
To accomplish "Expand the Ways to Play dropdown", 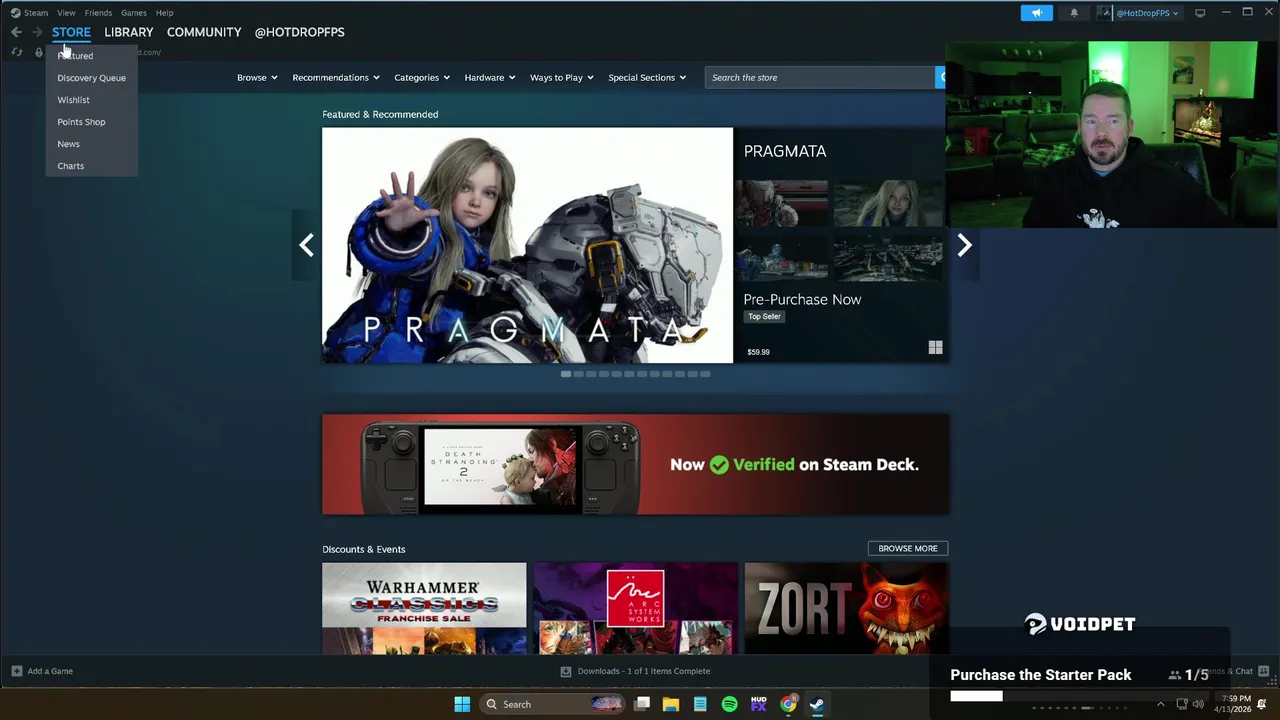I will point(562,77).
